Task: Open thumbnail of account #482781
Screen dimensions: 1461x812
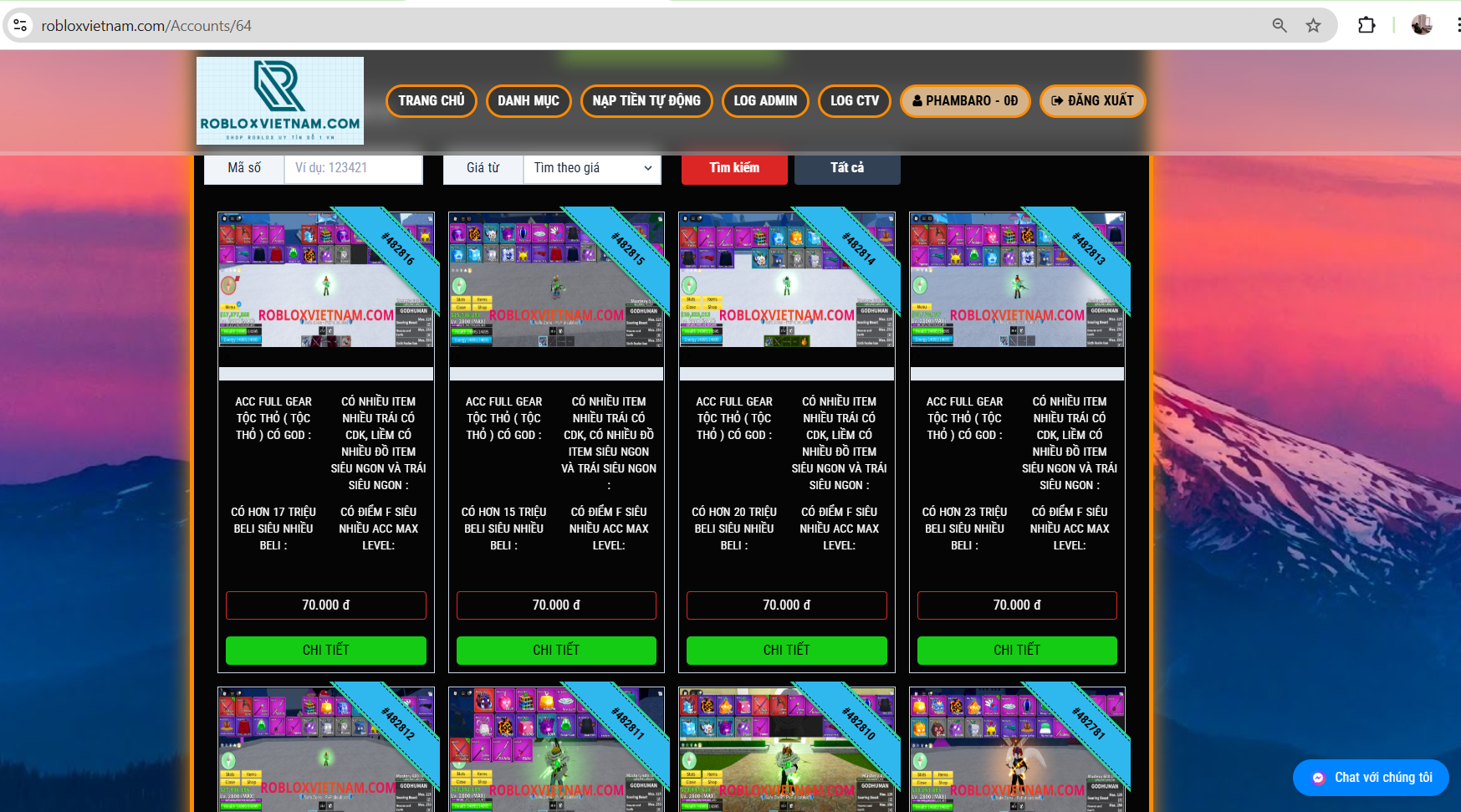Action: coord(1017,750)
